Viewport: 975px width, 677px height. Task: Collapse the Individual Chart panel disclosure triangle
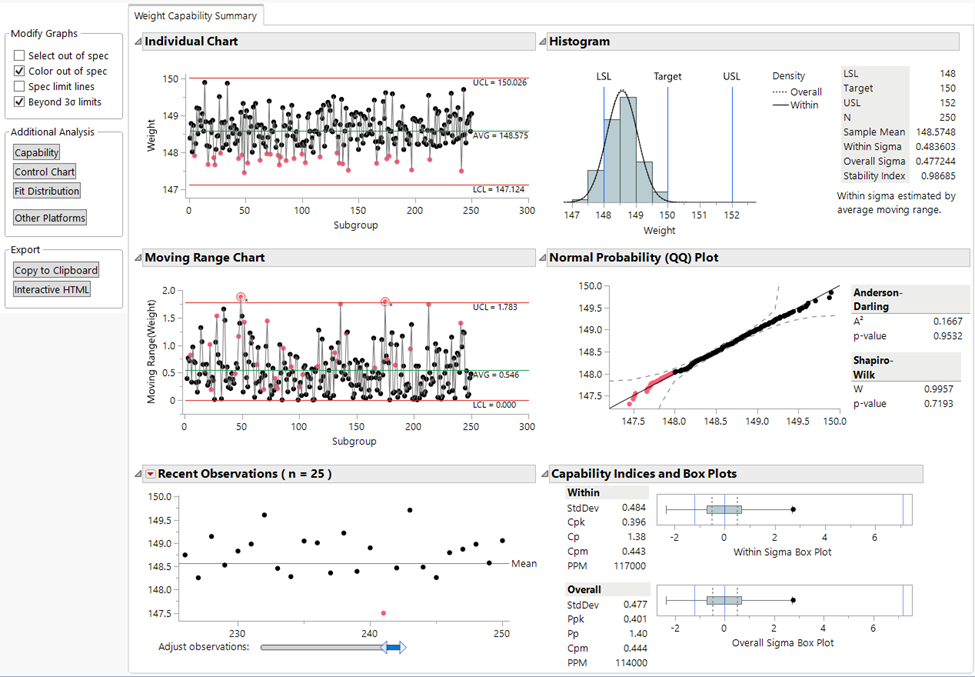[137, 41]
